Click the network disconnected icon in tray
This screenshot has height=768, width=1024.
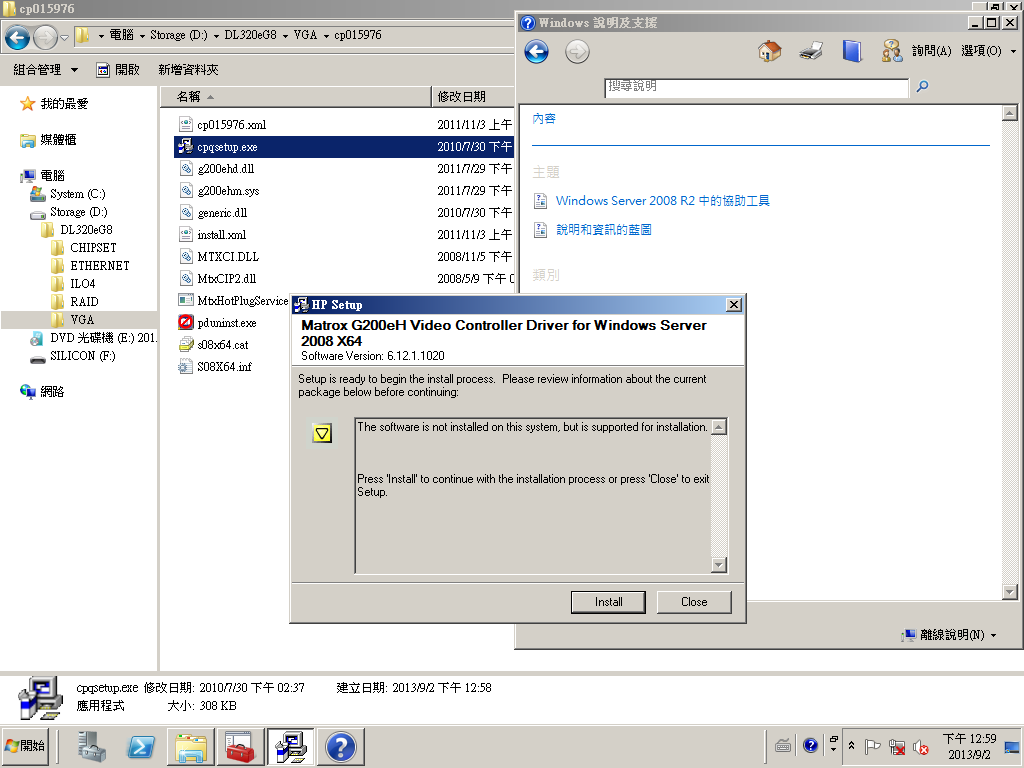click(x=897, y=747)
